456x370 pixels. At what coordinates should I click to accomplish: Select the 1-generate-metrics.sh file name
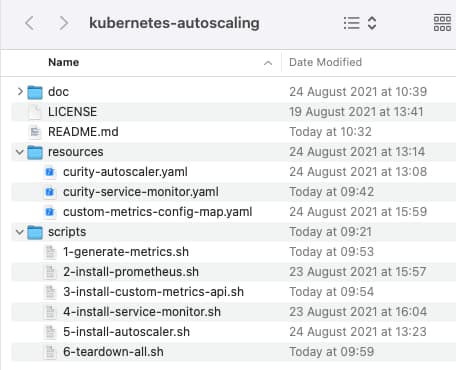pyautogui.click(x=126, y=252)
